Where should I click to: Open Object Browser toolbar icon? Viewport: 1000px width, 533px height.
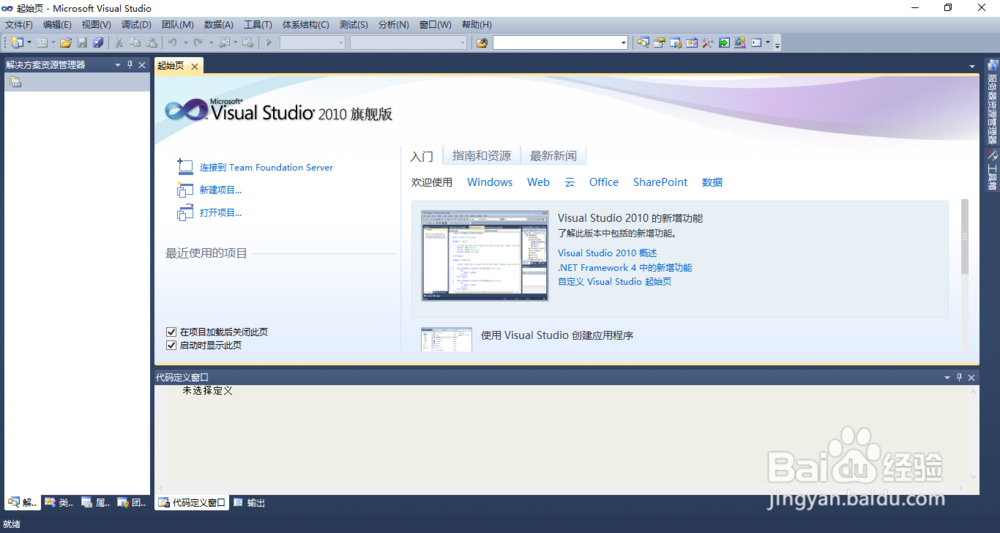pos(692,43)
